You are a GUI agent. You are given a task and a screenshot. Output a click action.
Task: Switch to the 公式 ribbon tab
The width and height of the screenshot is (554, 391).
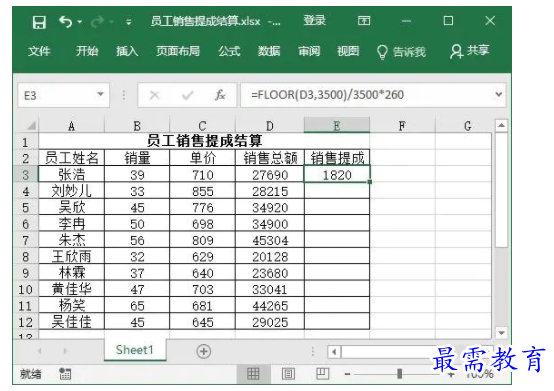[x=229, y=51]
